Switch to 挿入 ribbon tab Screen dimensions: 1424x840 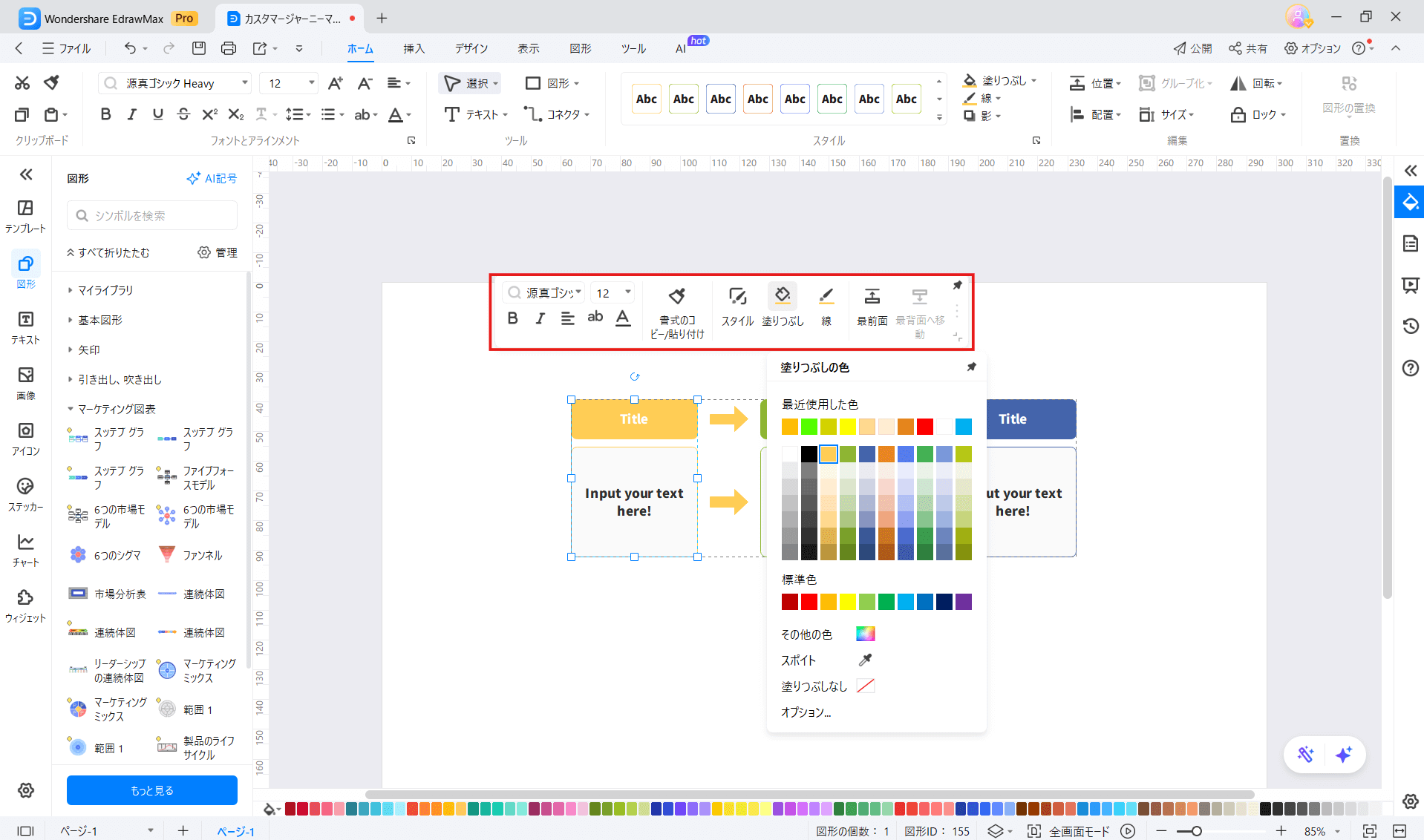pos(414,48)
